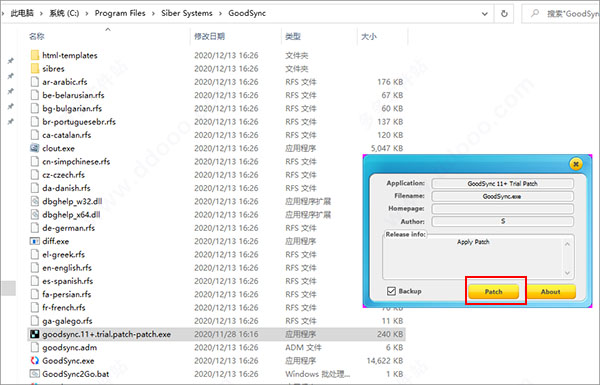Viewport: 600px width, 385px height.
Task: Click the search magnifier icon
Action: click(x=535, y=14)
